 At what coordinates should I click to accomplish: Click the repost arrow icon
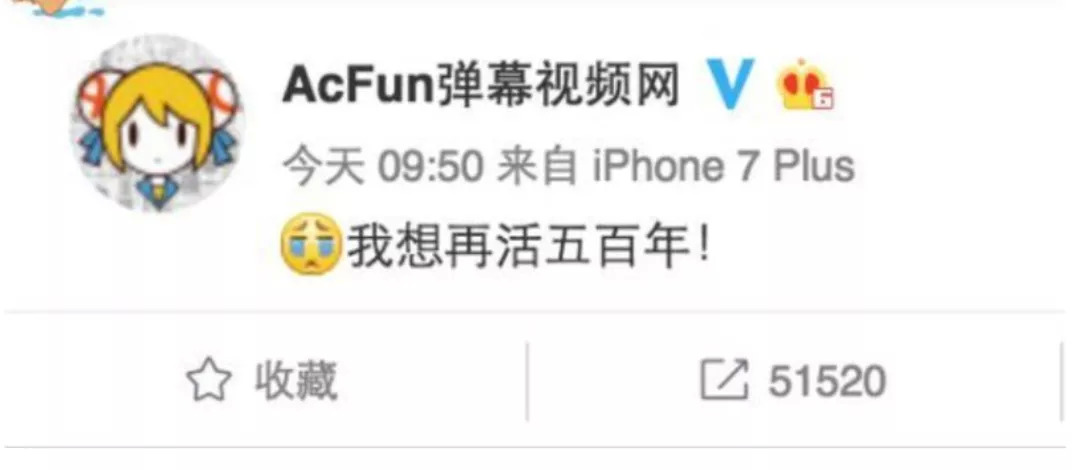(725, 379)
